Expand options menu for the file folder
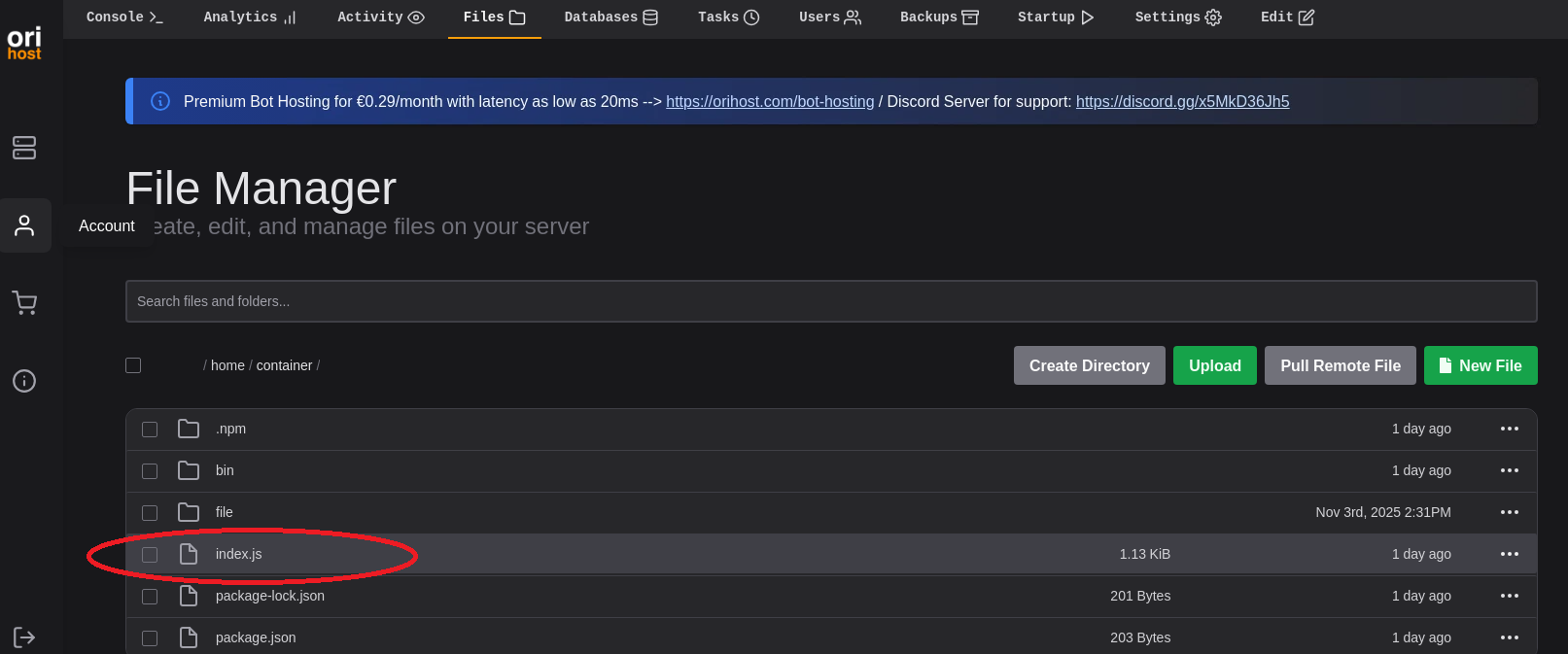 point(1509,512)
